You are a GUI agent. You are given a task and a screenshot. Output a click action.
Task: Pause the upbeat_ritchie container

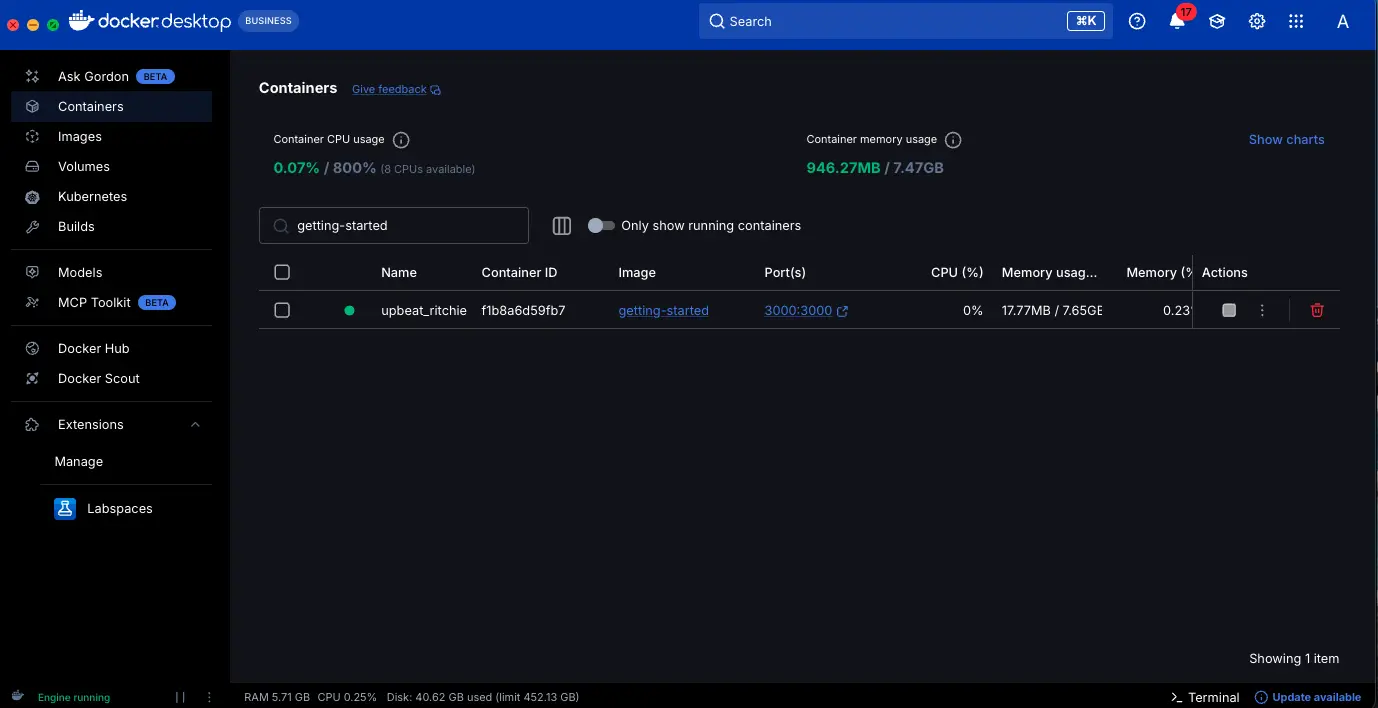[1229, 310]
